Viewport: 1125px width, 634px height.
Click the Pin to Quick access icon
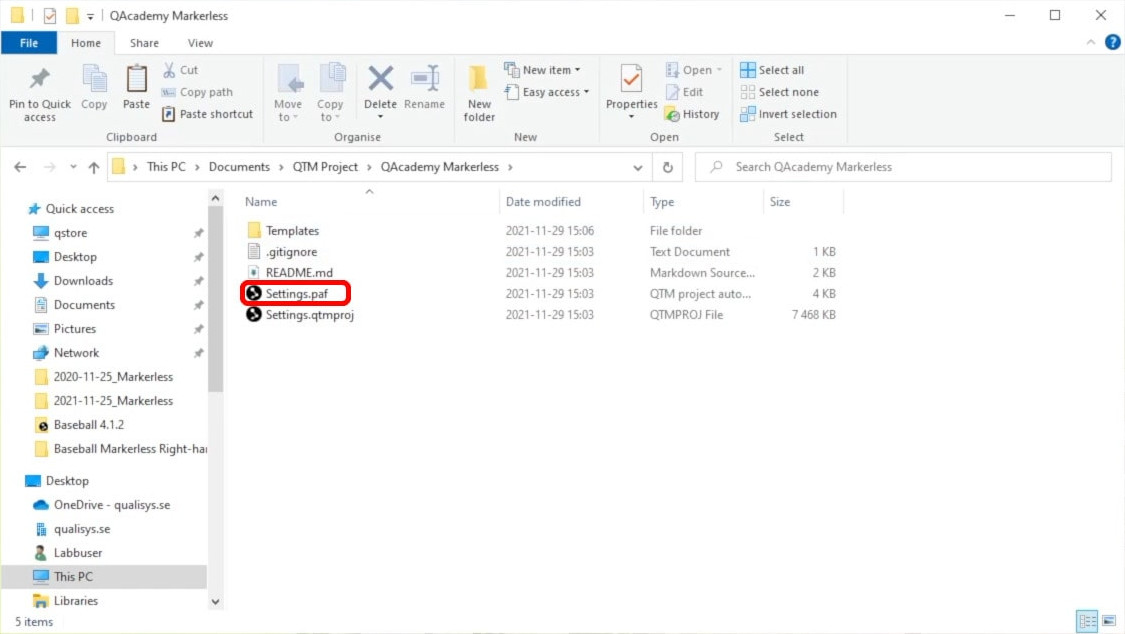tap(39, 81)
